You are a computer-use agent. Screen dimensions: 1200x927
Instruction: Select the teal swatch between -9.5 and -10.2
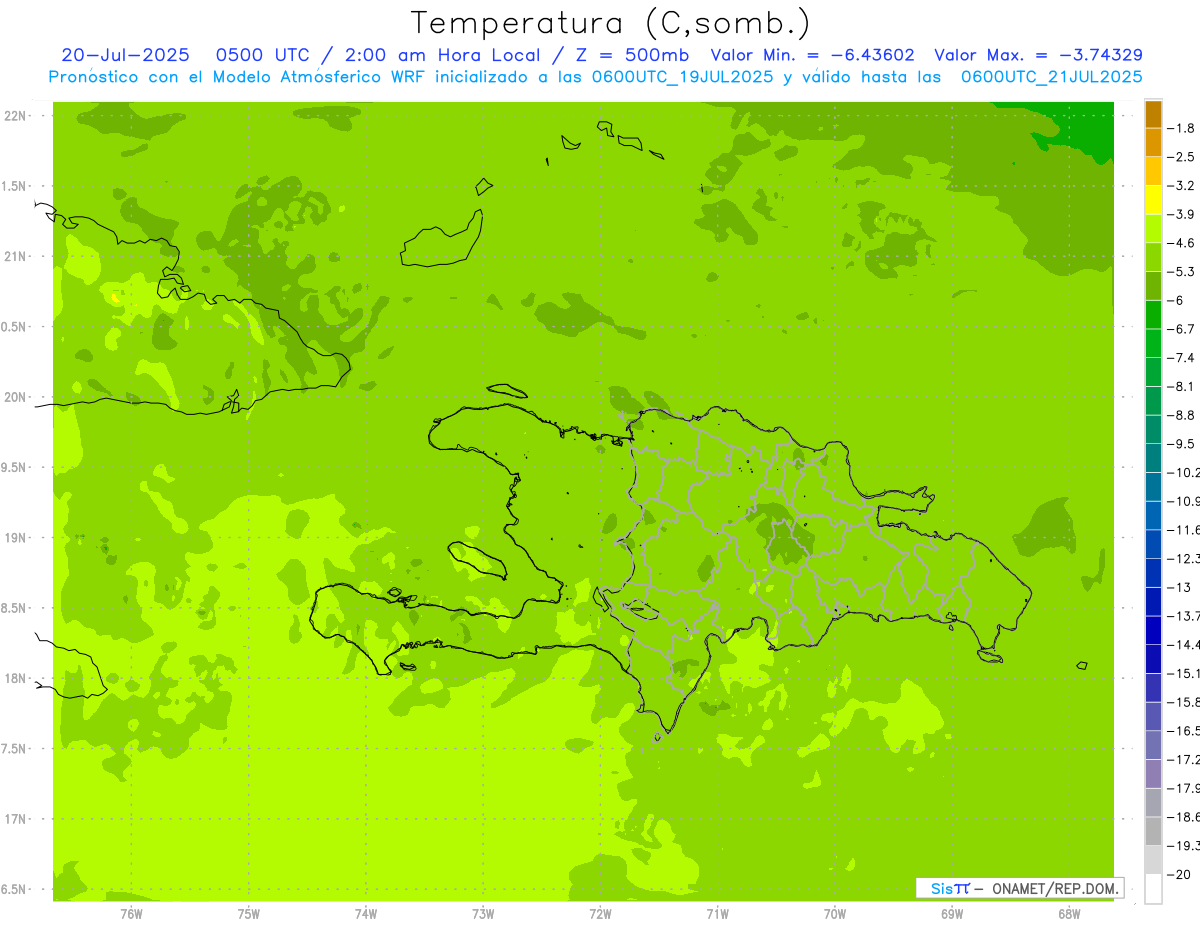[1154, 458]
